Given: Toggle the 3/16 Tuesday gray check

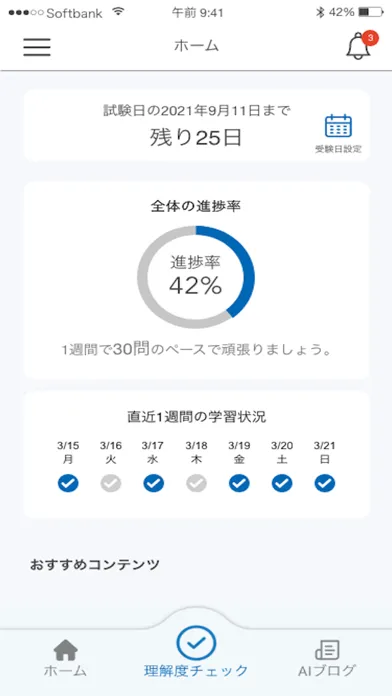Looking at the screenshot, I should click(x=111, y=483).
